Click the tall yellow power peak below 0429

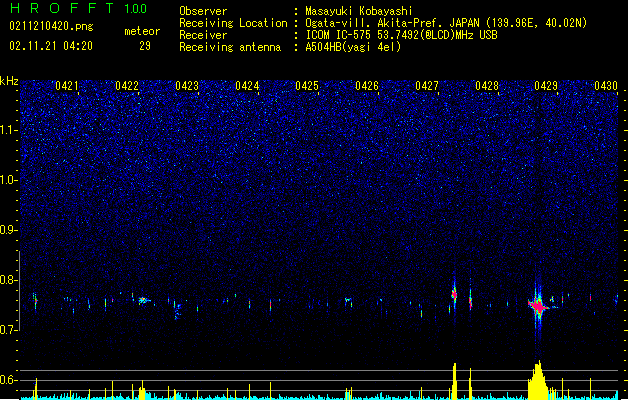pyautogui.click(x=538, y=380)
